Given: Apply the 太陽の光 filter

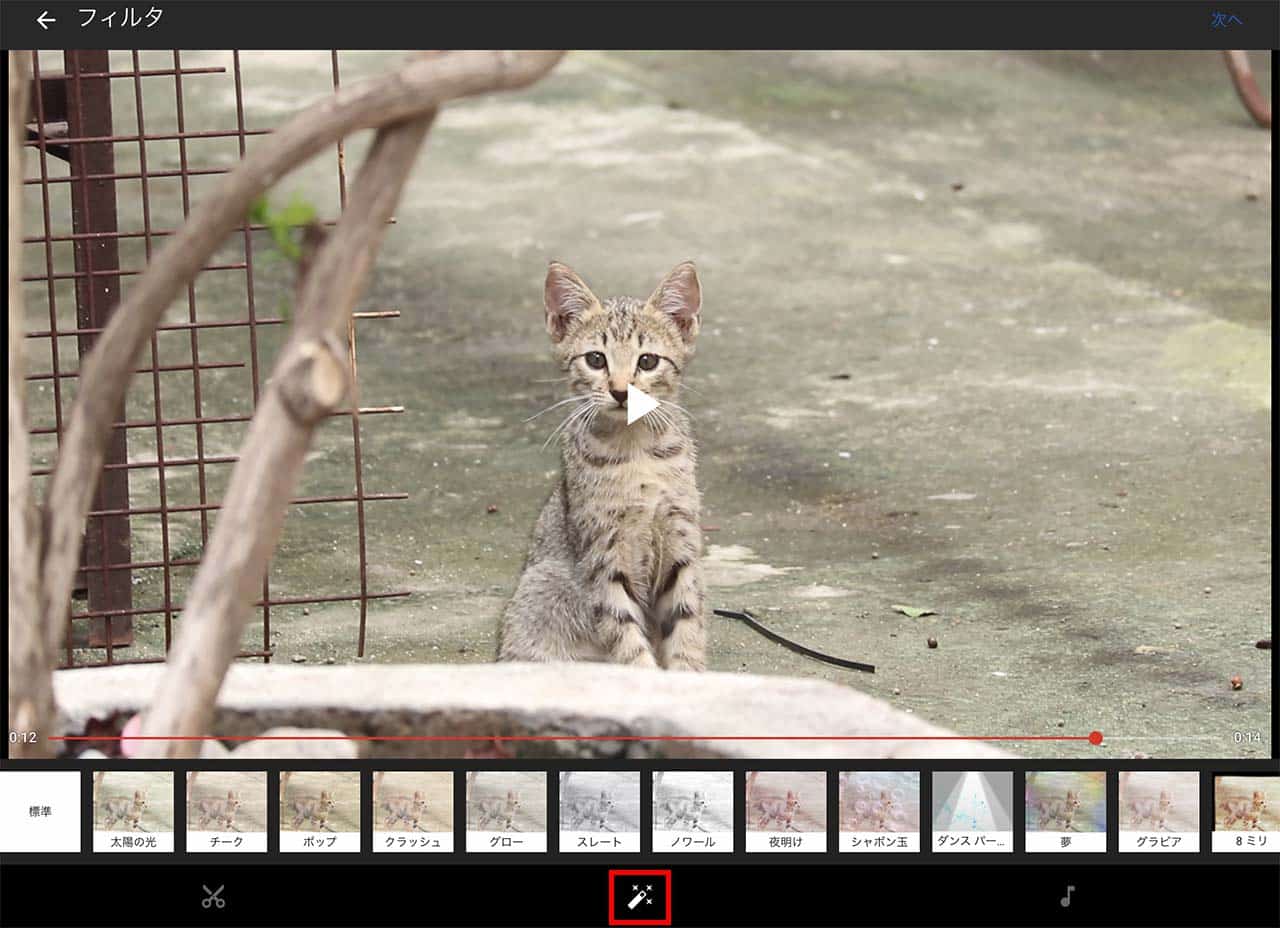Looking at the screenshot, I should (133, 811).
